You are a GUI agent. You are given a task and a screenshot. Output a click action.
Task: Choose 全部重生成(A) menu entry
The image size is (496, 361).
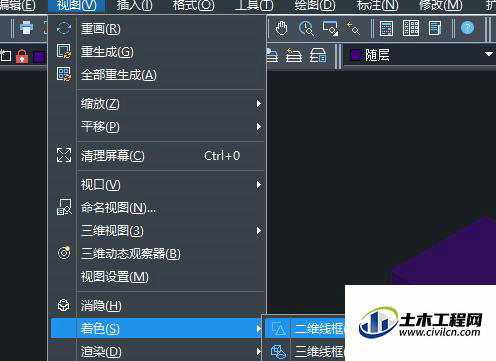tap(157, 75)
